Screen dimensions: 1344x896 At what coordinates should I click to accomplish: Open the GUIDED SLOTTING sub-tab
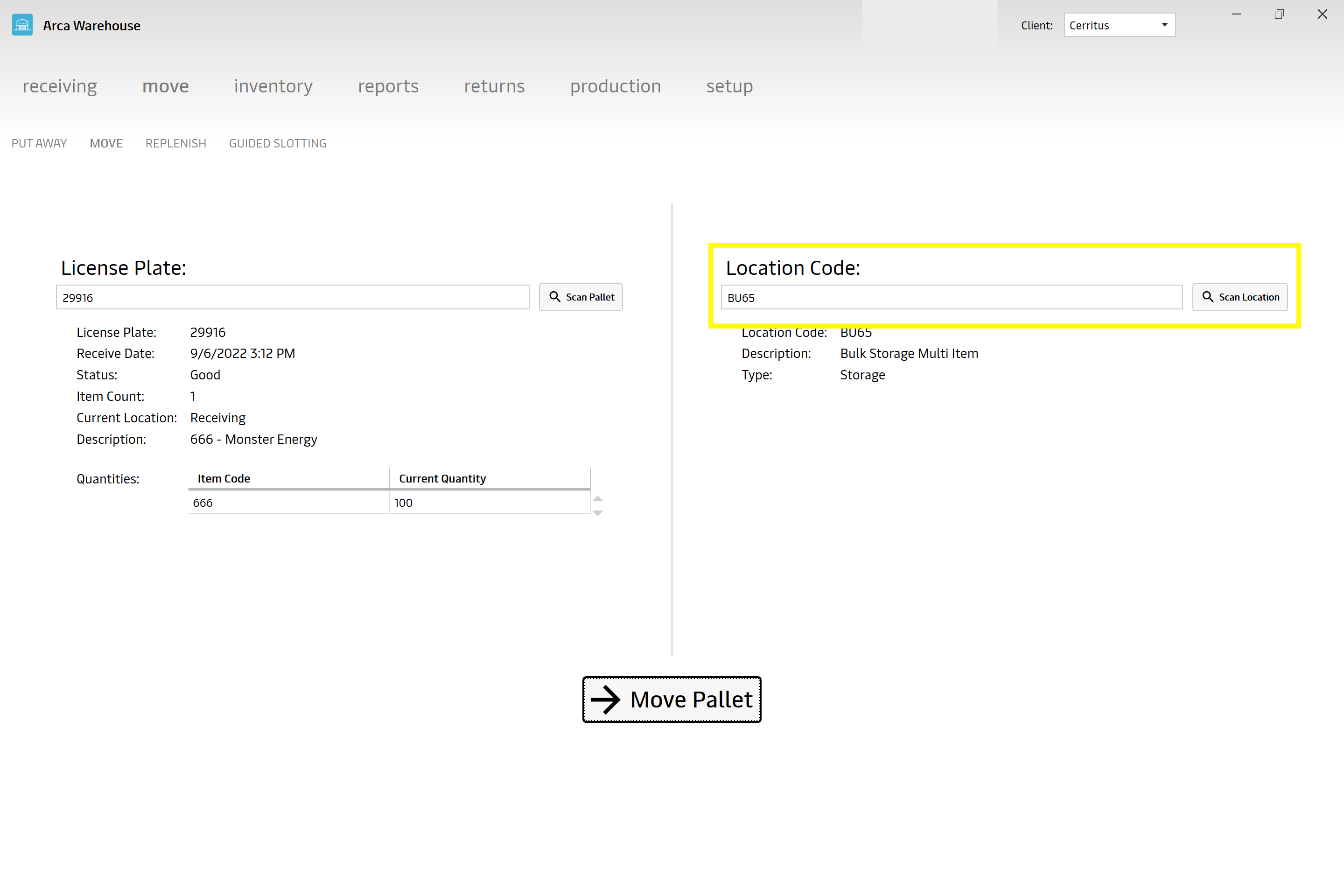point(278,143)
